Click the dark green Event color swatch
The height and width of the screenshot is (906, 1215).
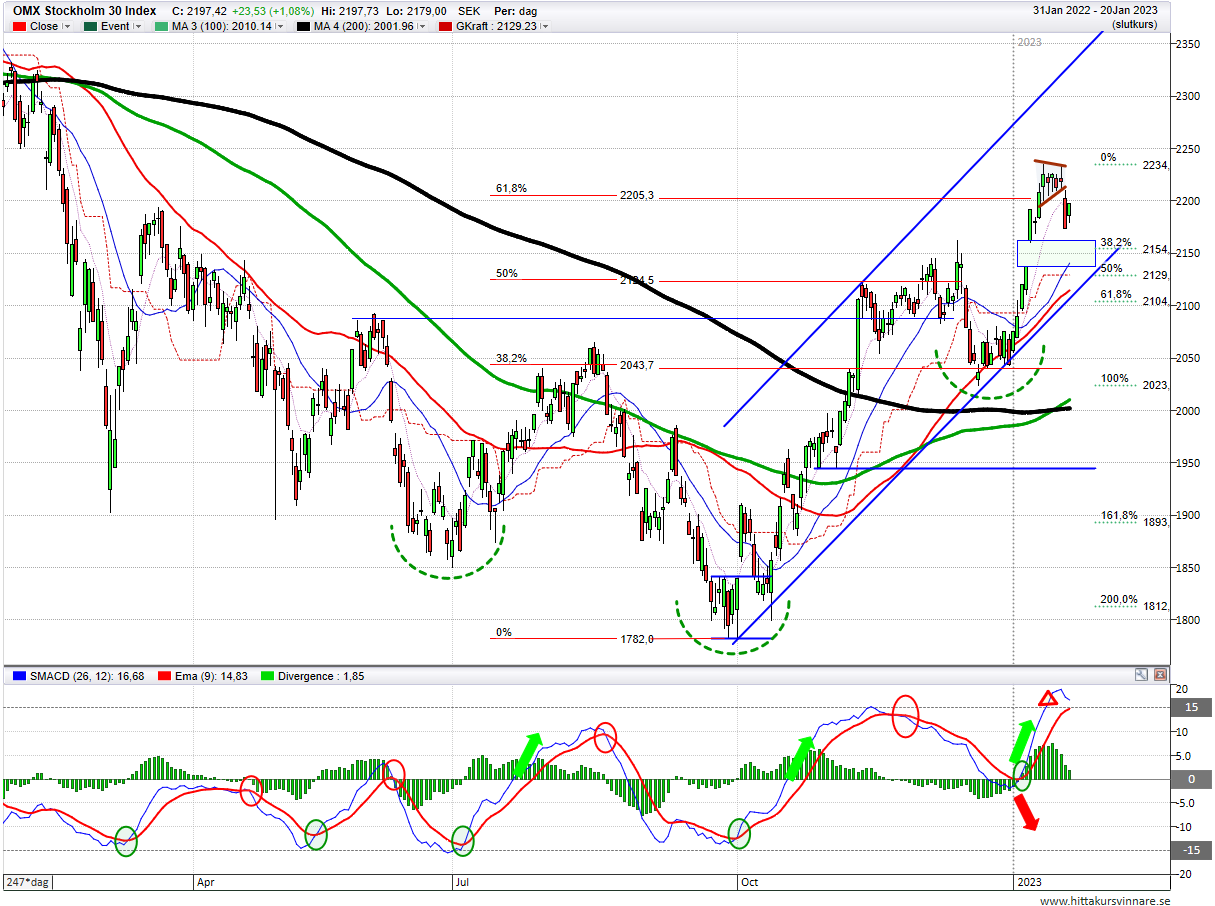click(x=90, y=27)
